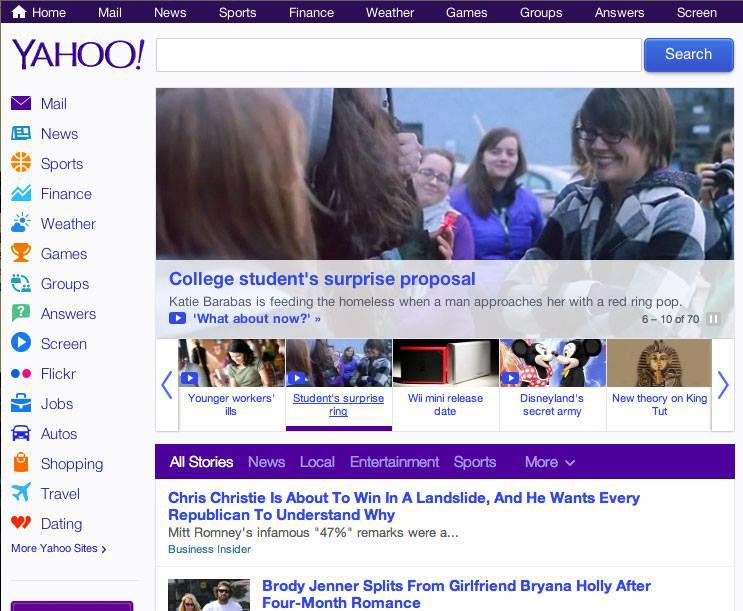The width and height of the screenshot is (743, 611).
Task: Switch to the Local stories tab
Action: tap(317, 462)
